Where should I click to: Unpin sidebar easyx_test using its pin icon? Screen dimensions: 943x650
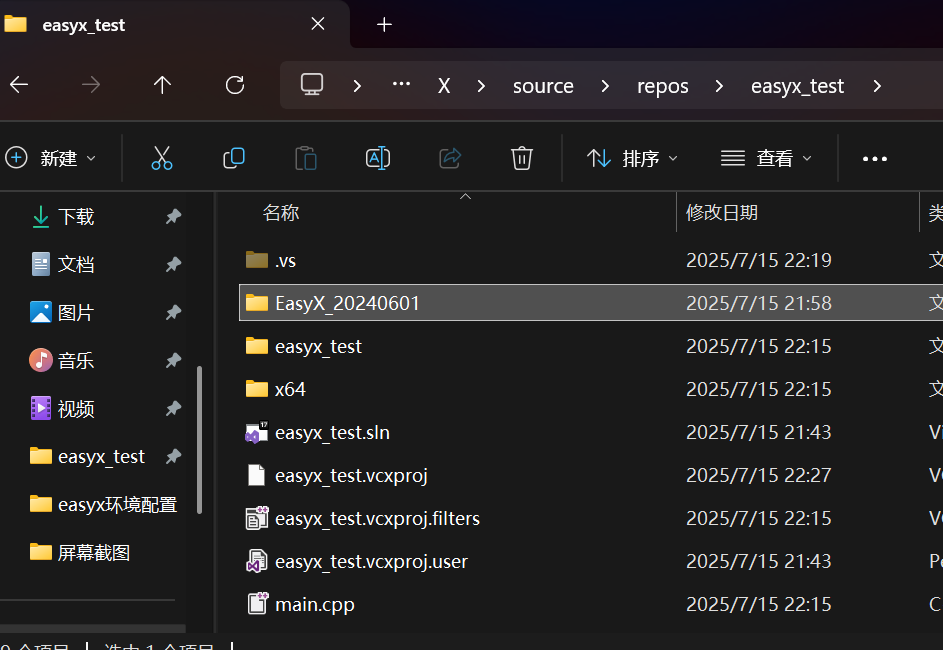click(x=173, y=456)
